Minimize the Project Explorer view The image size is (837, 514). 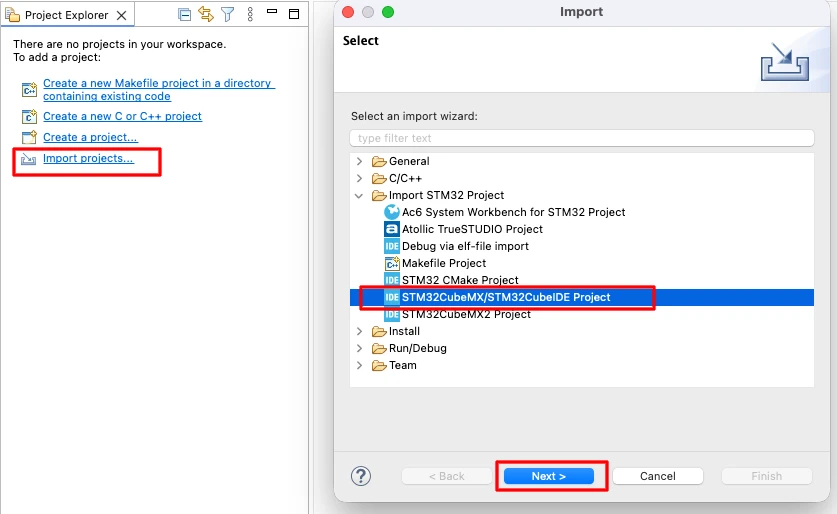coord(272,11)
